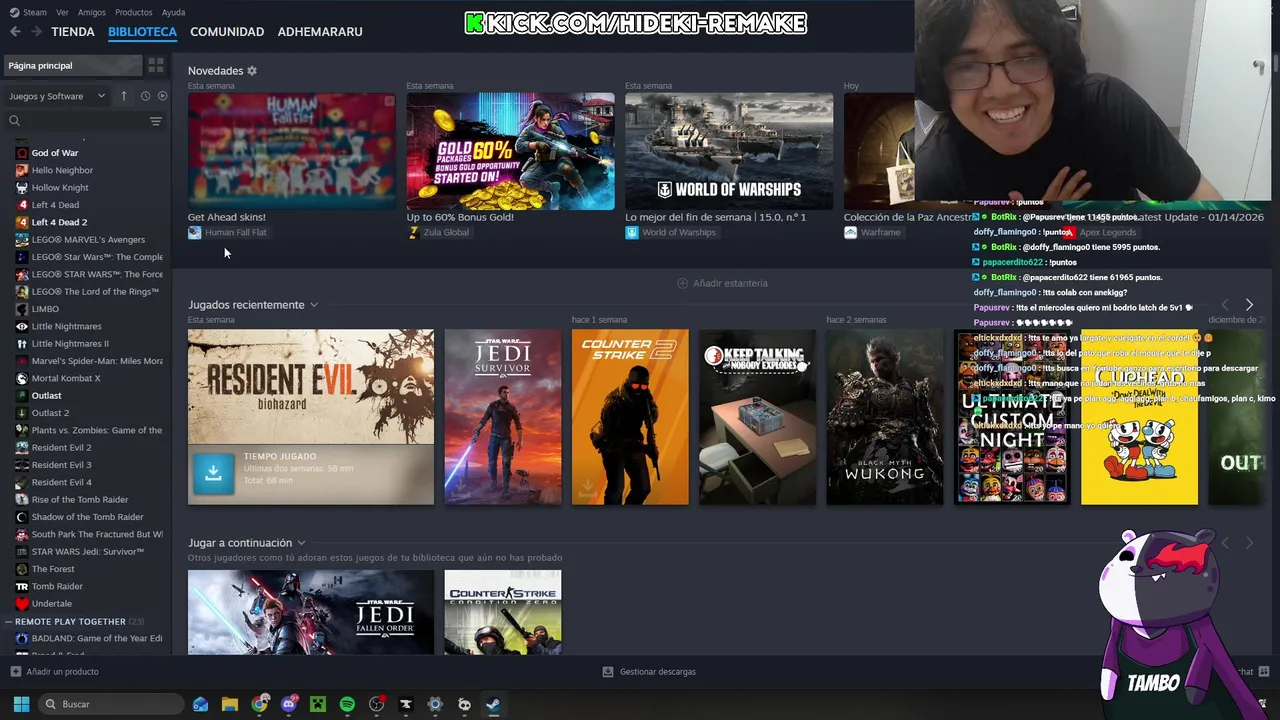
Task: Toggle sort order arrow in library filter
Action: (x=124, y=96)
